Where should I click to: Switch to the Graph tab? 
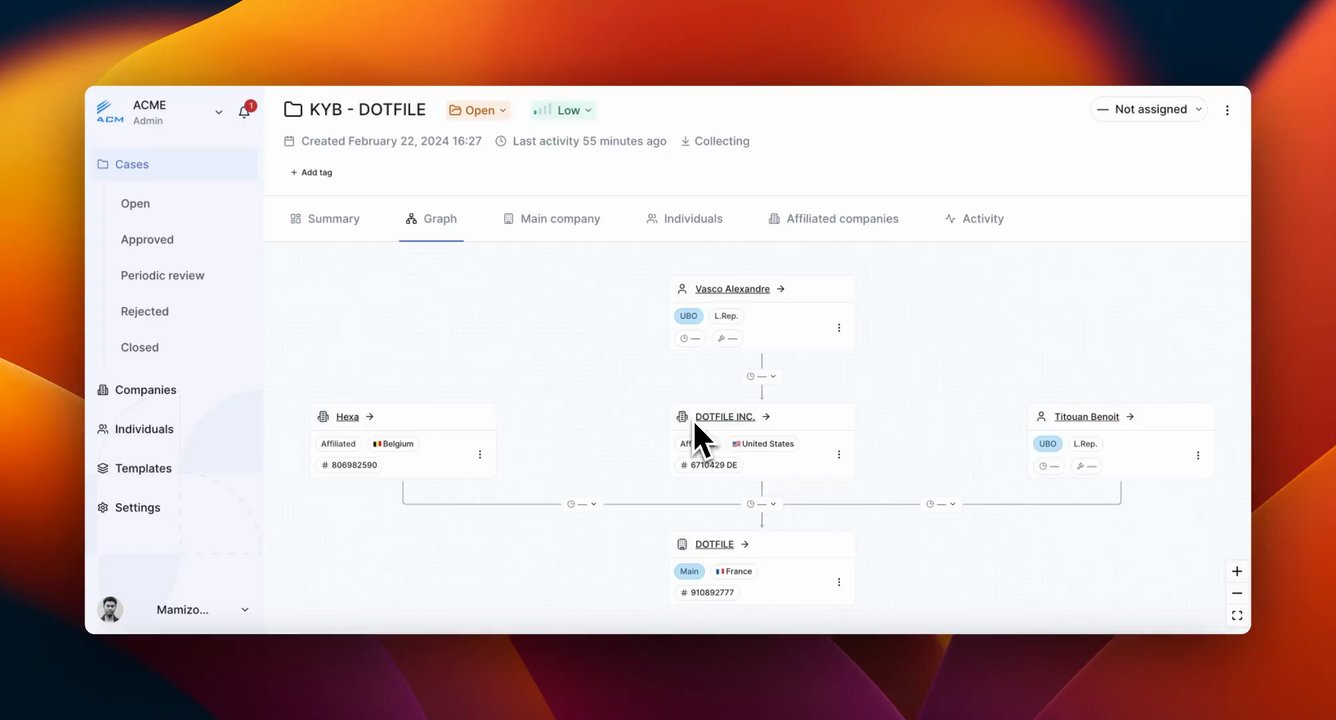431,218
